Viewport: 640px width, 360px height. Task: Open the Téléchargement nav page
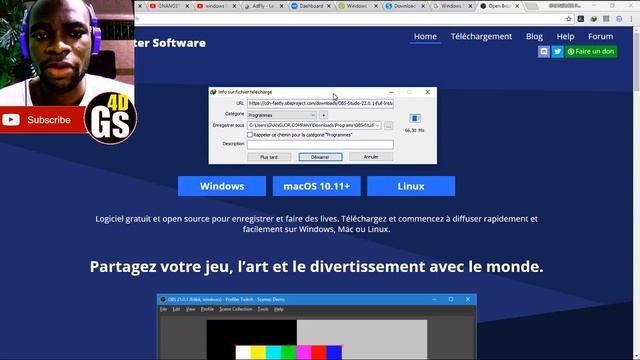pos(481,36)
